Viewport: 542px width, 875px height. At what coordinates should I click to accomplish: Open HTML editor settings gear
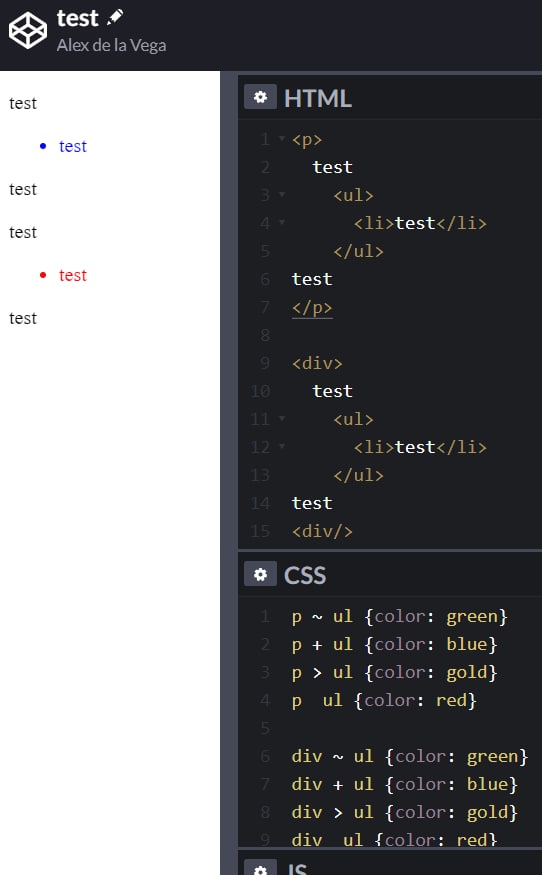[260, 97]
